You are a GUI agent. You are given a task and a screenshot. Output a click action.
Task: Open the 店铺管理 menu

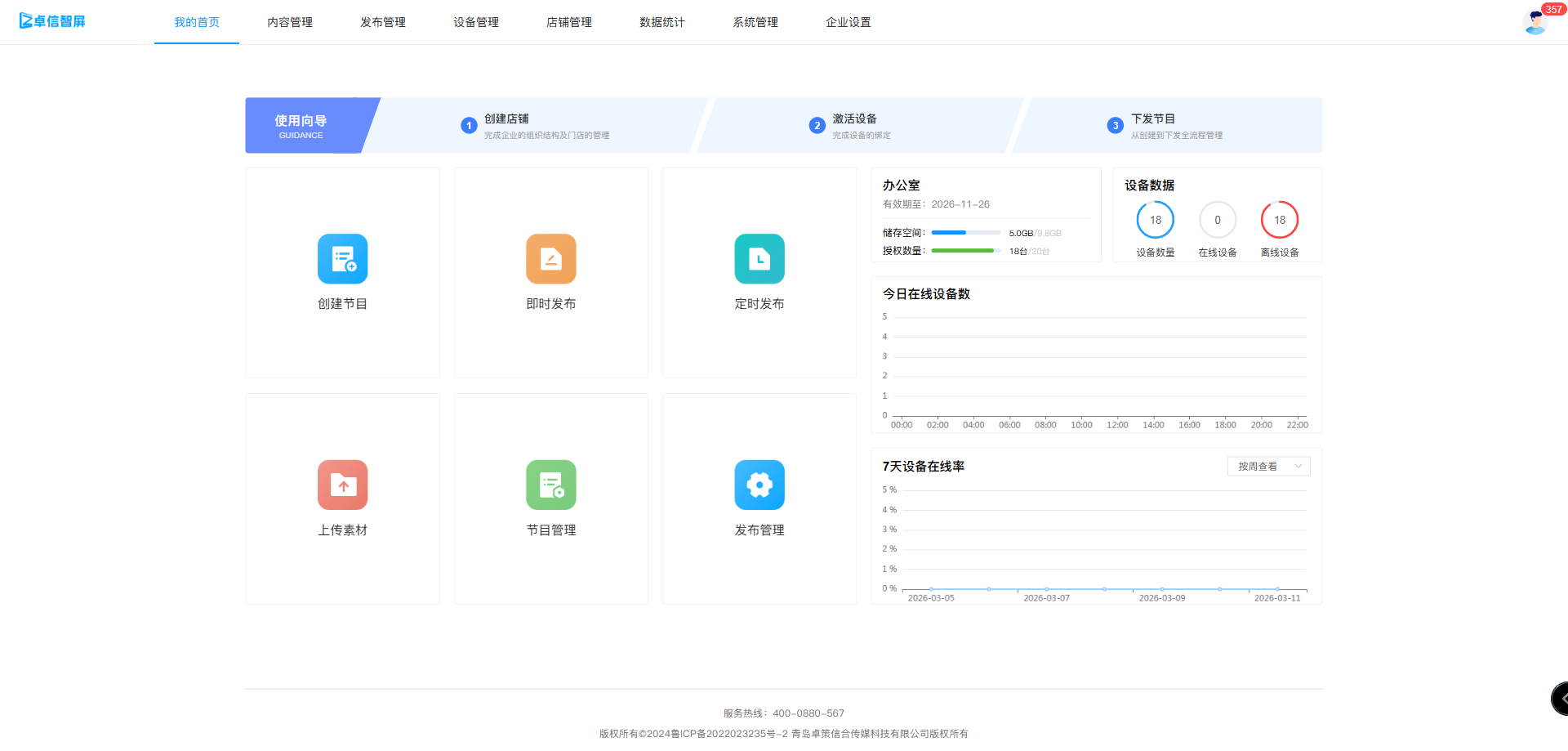point(569,22)
